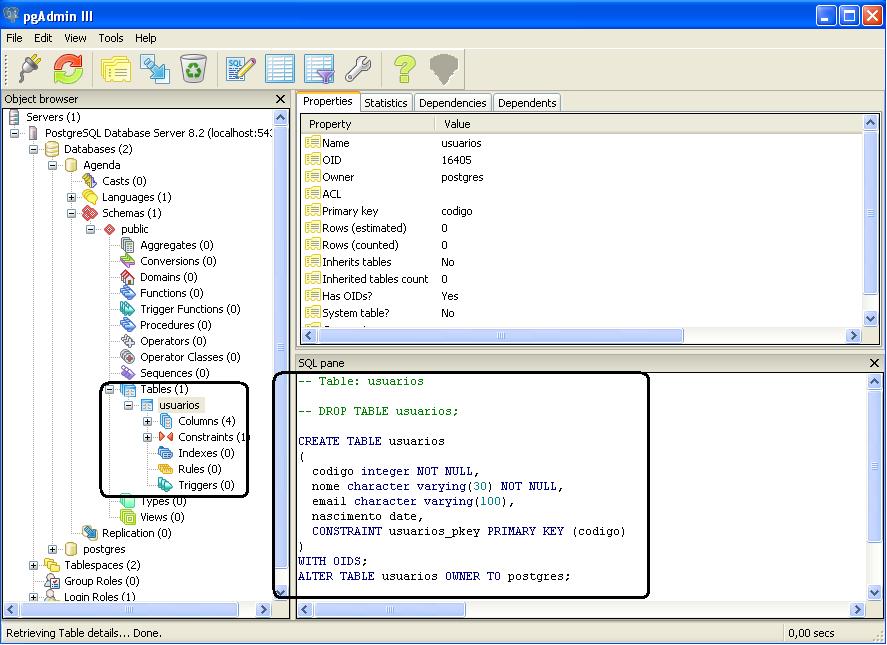Click the Value column header
The height and width of the screenshot is (645, 887).
coord(648,124)
